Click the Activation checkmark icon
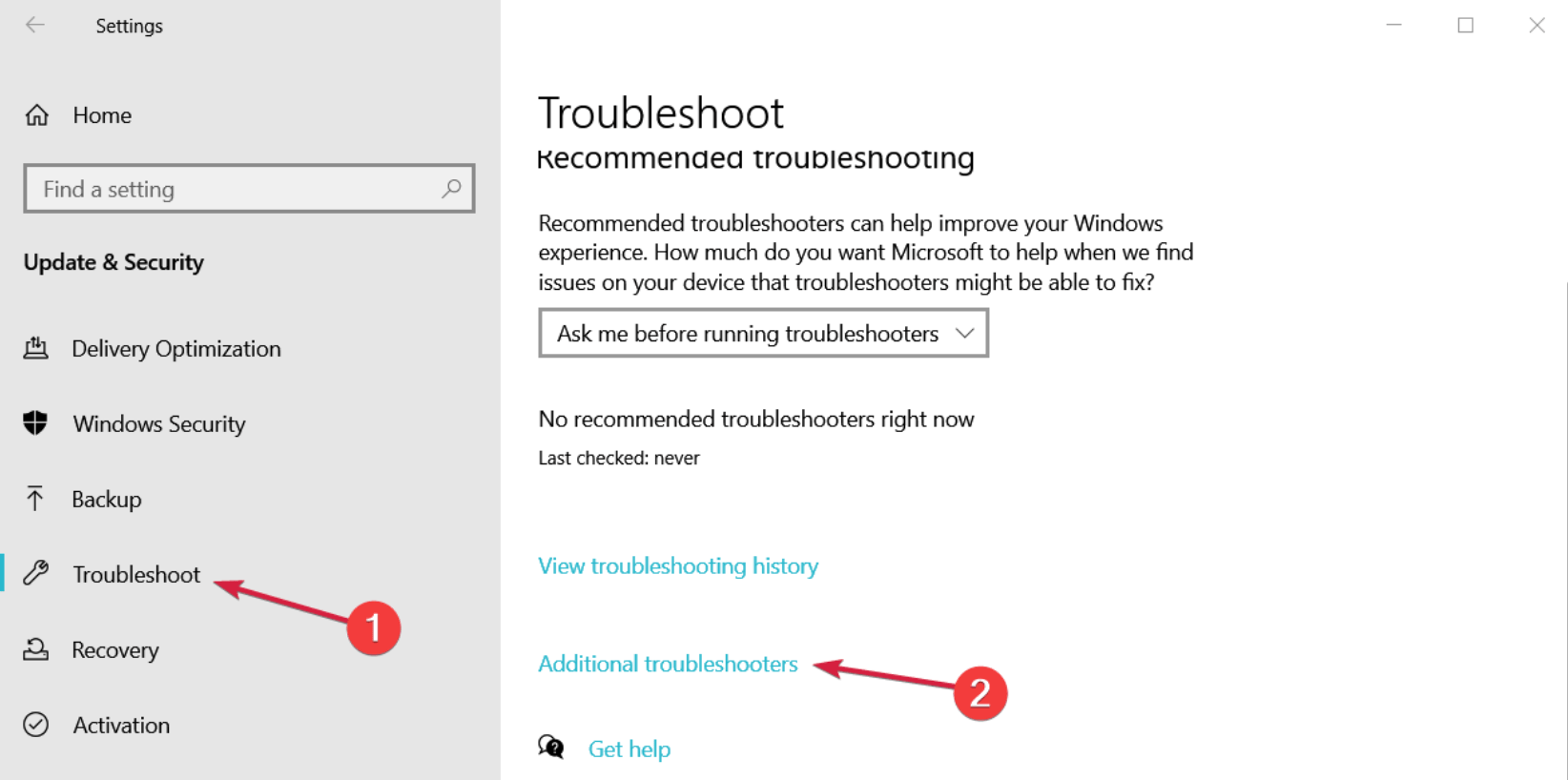The width and height of the screenshot is (1568, 780). click(x=36, y=725)
